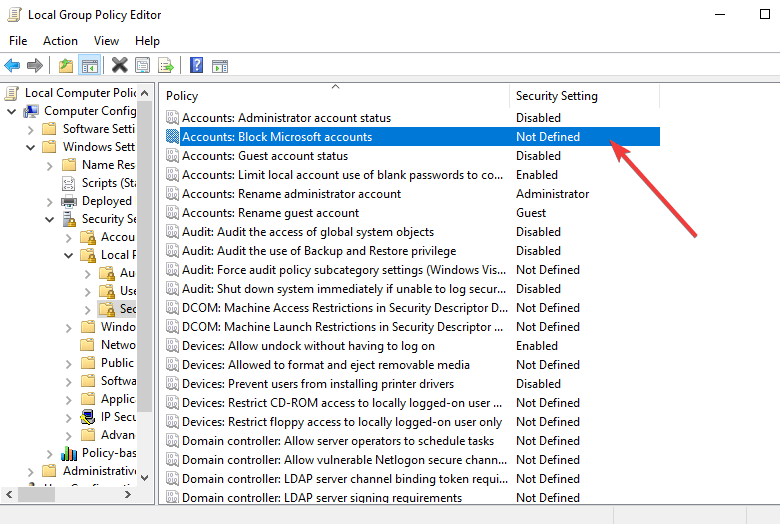Select the Application Control Policies tree node
This screenshot has width=780, height=524.
pos(118,399)
